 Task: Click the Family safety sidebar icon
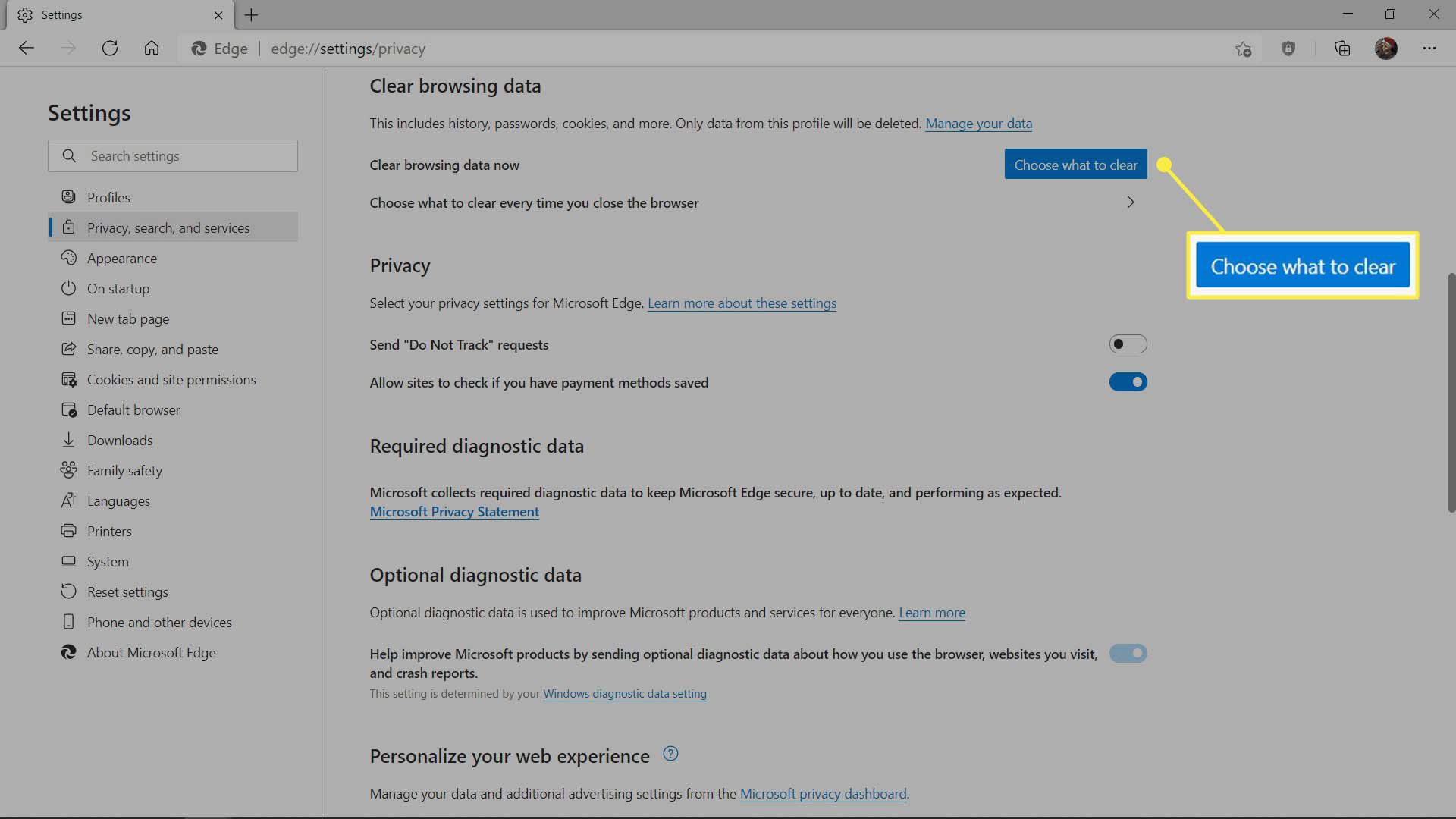tap(68, 470)
